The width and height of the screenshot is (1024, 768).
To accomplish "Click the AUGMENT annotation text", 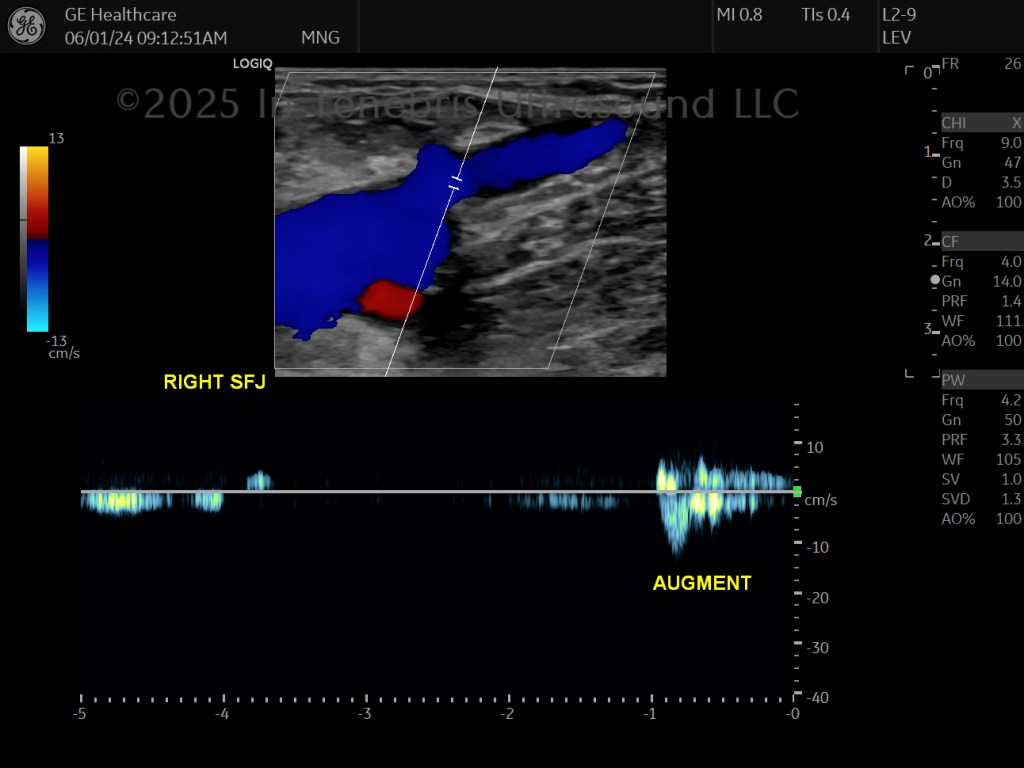I will [x=702, y=583].
